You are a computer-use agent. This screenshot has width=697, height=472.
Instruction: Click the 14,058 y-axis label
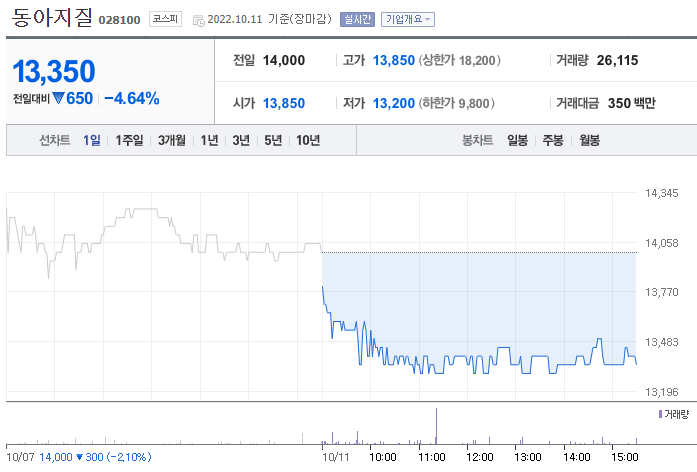(x=661, y=243)
